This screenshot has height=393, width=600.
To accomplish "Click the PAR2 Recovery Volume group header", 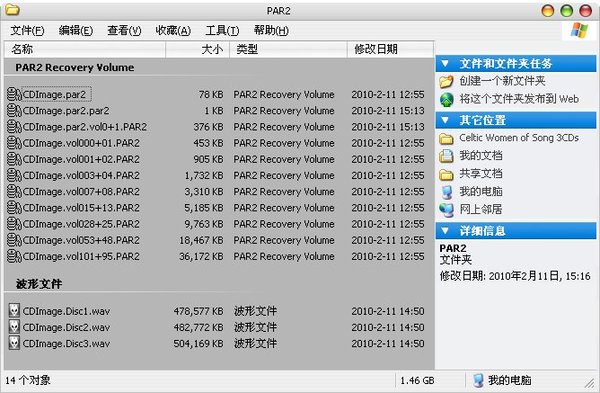I will pyautogui.click(x=75, y=67).
